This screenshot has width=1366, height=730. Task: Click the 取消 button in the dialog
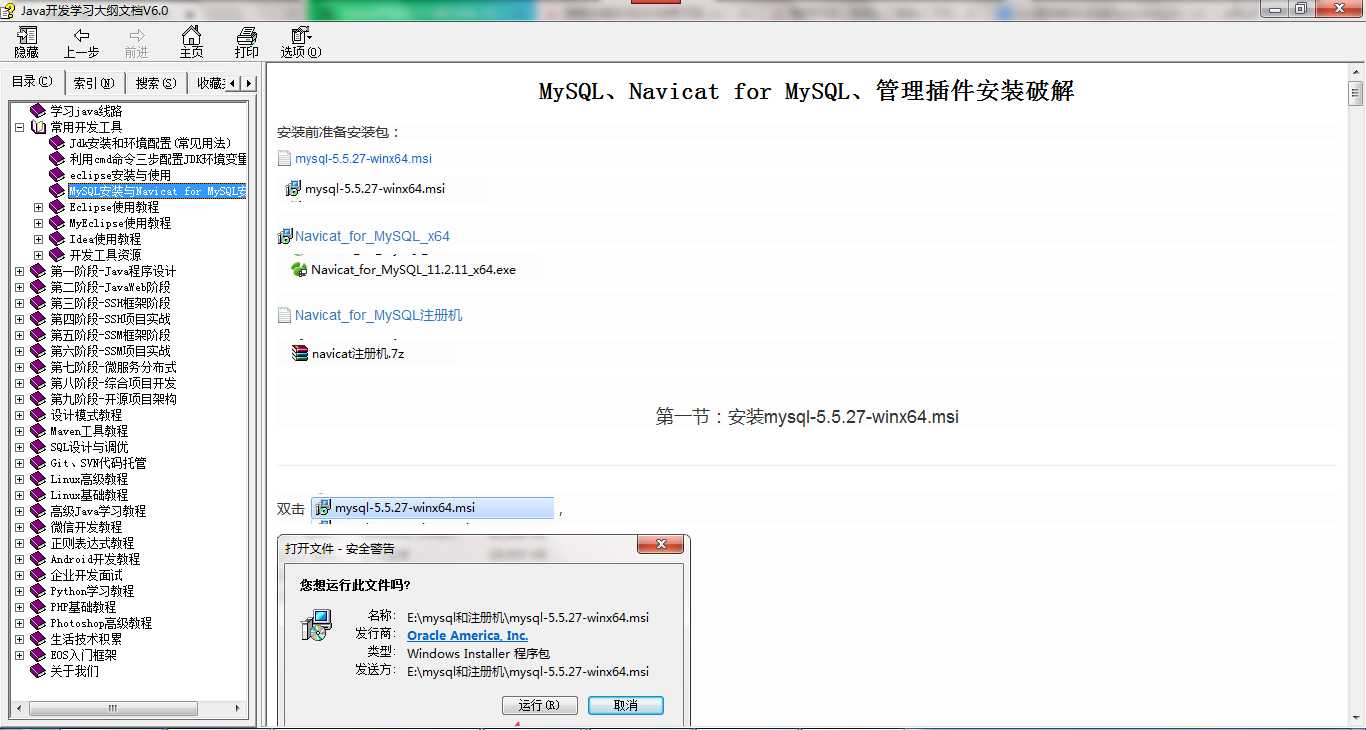626,705
